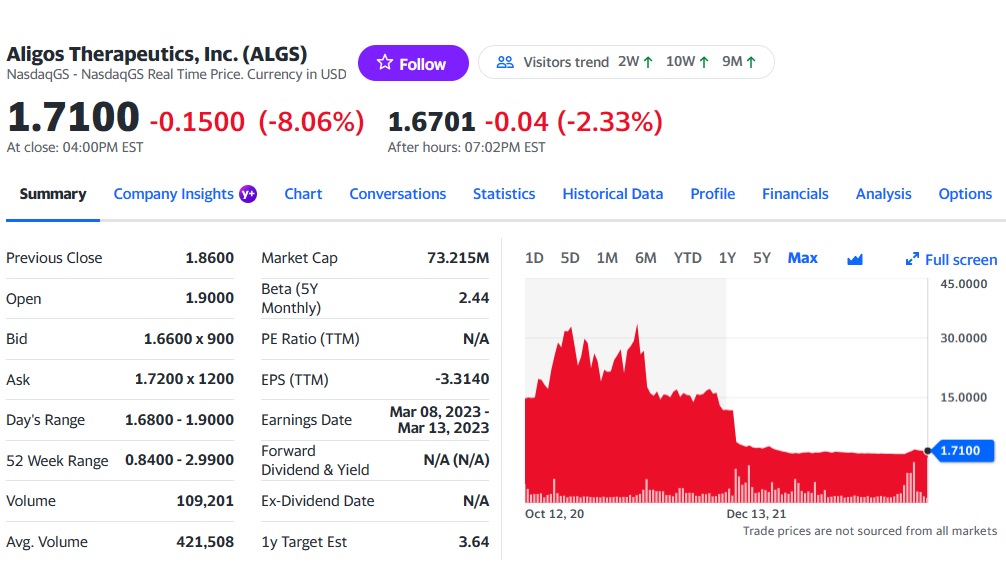The height and width of the screenshot is (562, 1006).
Task: Open the Historical Data tab
Action: 612,194
